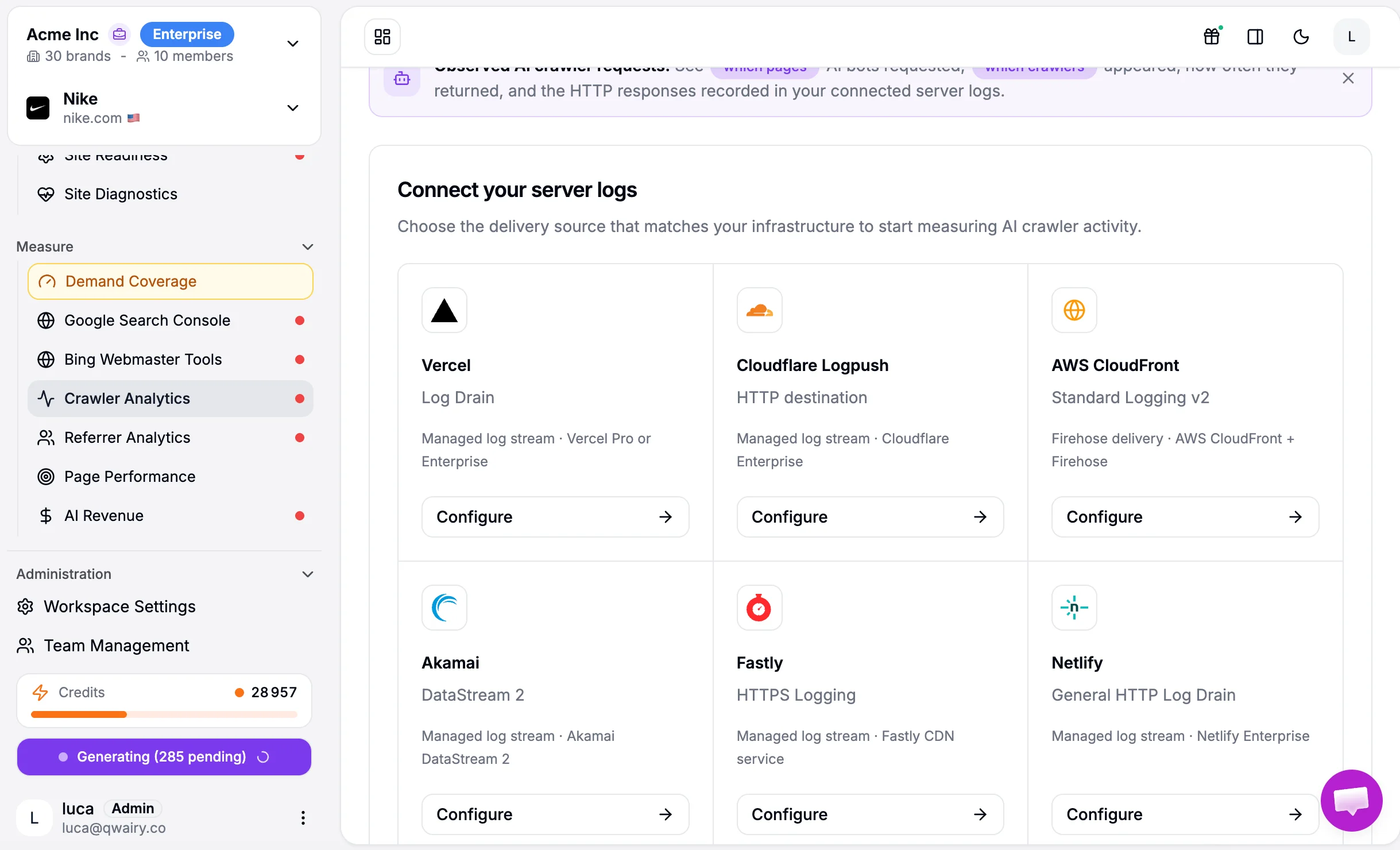Open Bing Webmaster Tools page

click(x=171, y=360)
